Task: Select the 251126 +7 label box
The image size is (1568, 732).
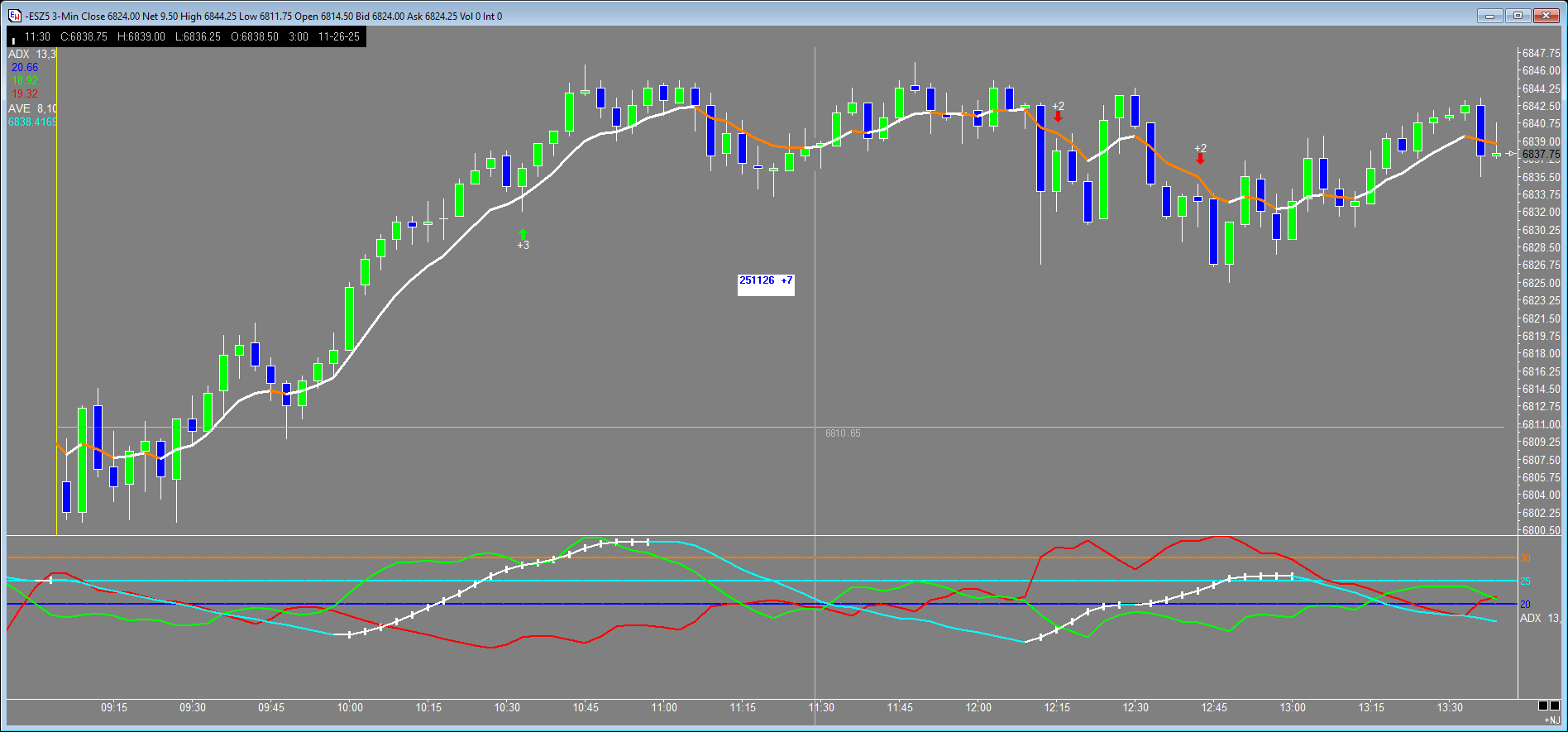Action: click(766, 282)
